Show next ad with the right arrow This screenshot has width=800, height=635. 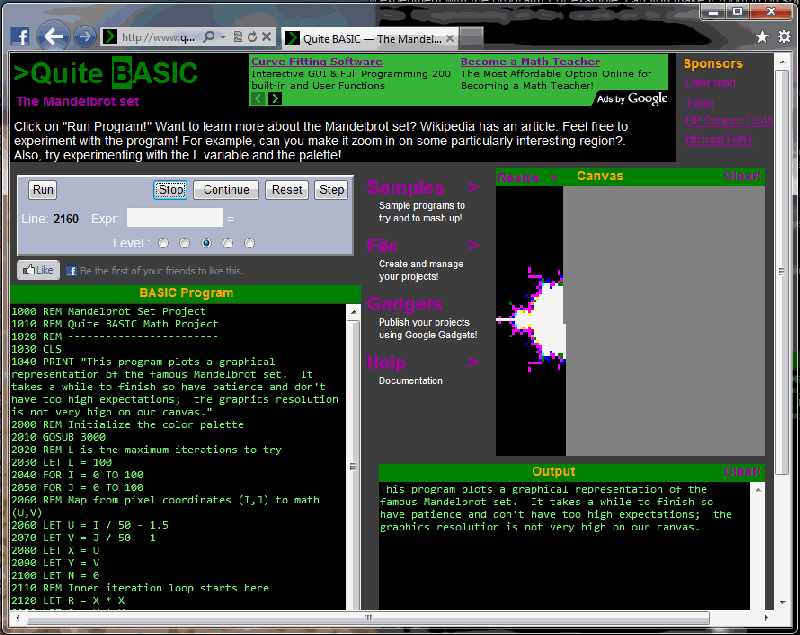pos(274,98)
